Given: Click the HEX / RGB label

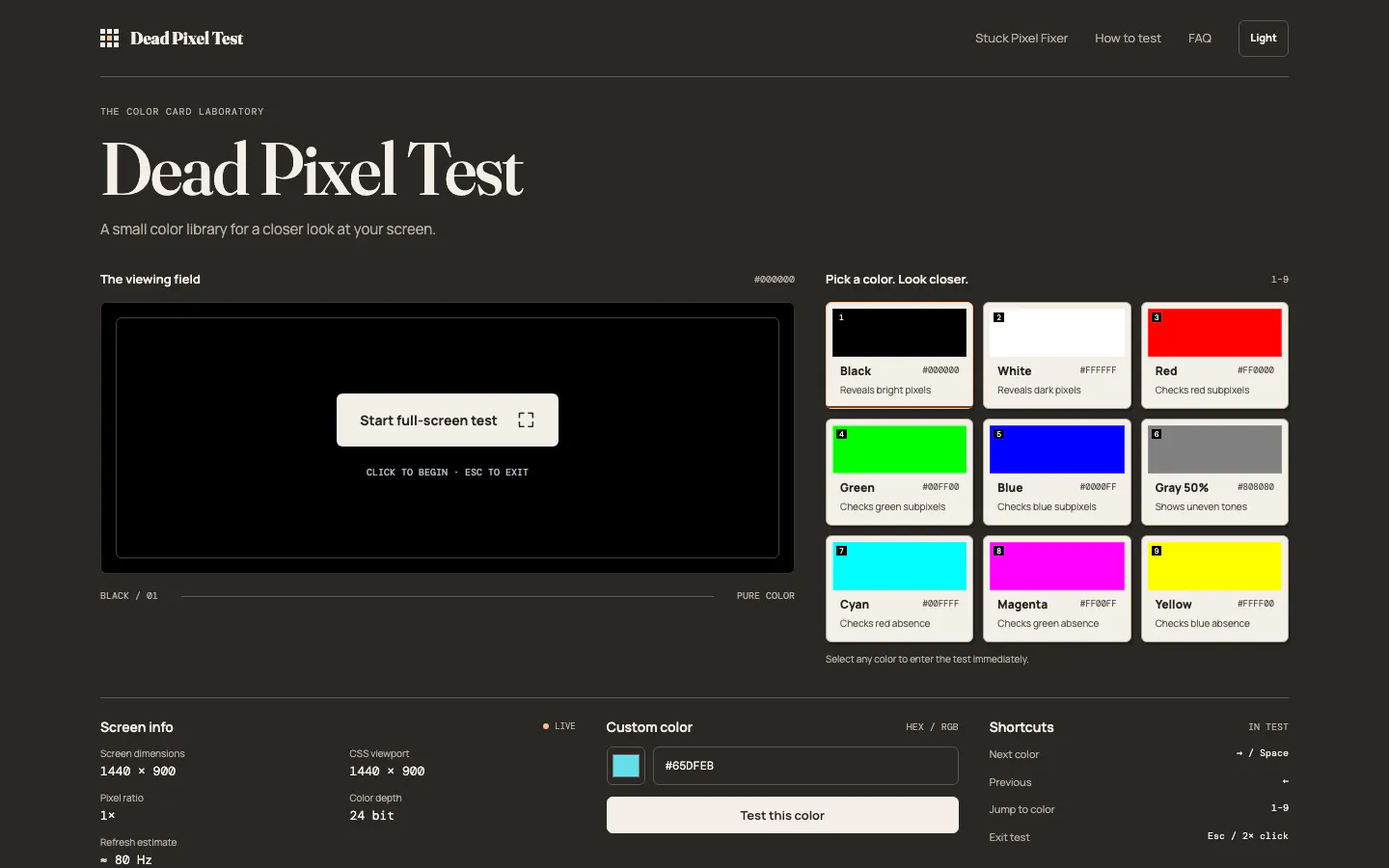Looking at the screenshot, I should point(932,727).
